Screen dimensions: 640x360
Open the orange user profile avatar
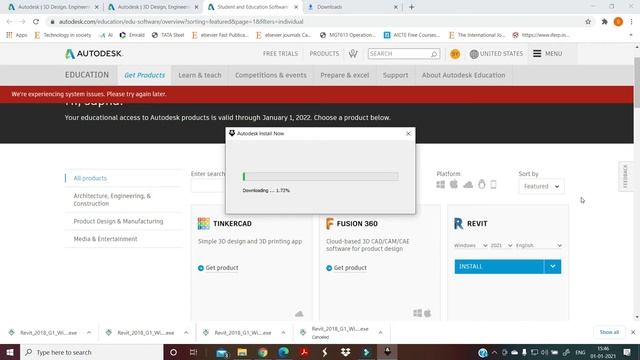pyautogui.click(x=455, y=54)
